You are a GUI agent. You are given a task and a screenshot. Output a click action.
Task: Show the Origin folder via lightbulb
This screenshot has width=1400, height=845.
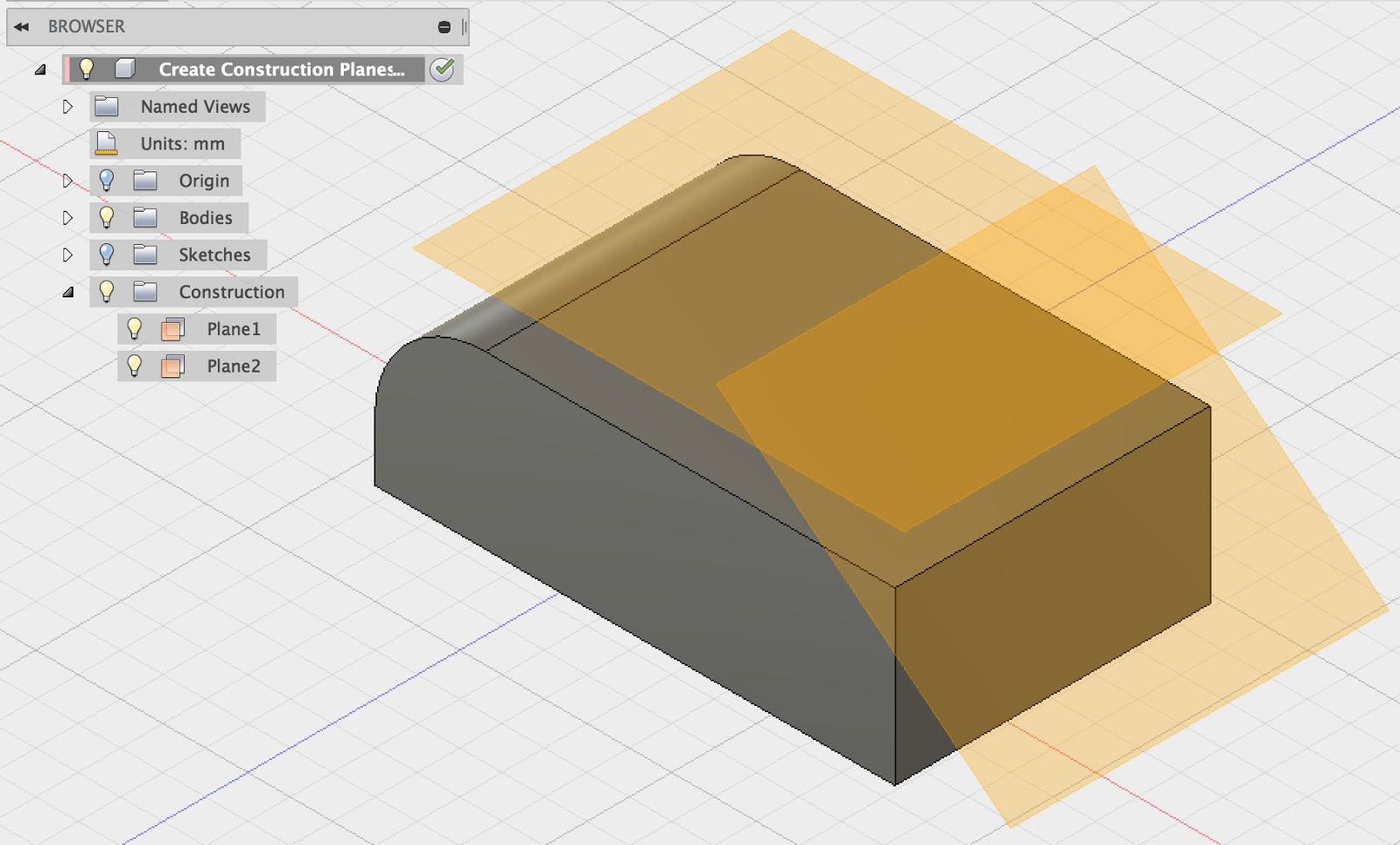click(x=107, y=180)
